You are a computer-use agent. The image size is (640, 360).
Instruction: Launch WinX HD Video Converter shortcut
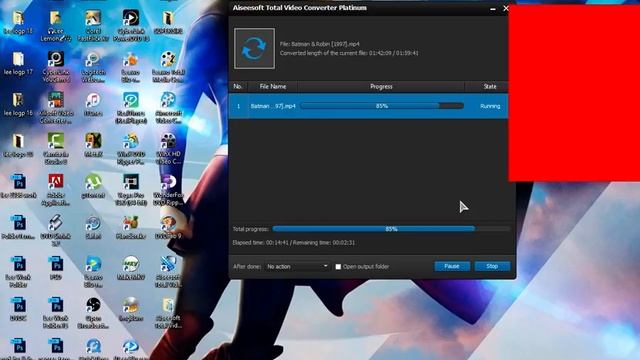click(168, 149)
